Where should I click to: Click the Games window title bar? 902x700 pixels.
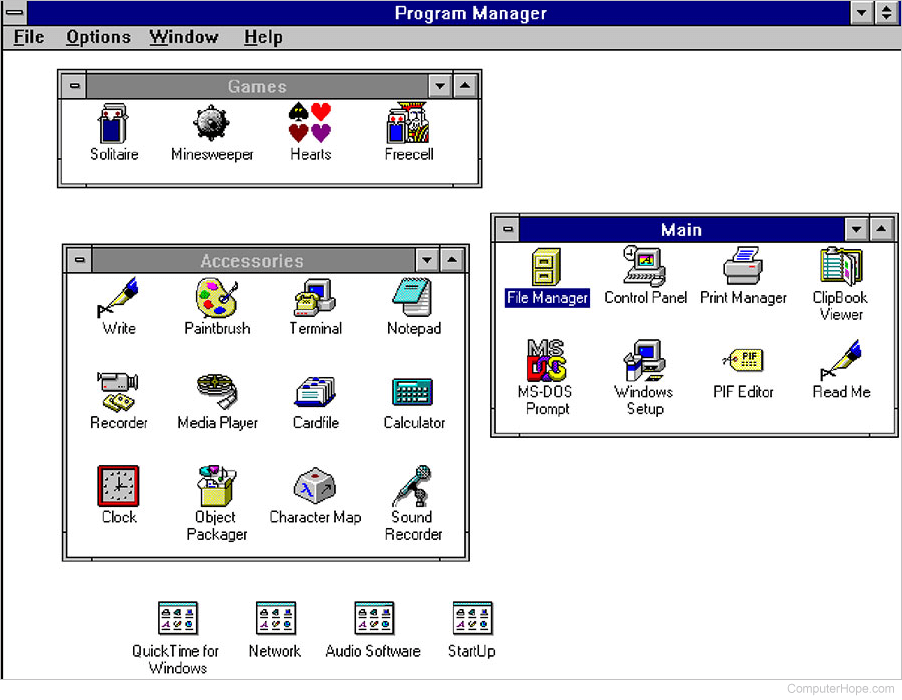coord(257,86)
